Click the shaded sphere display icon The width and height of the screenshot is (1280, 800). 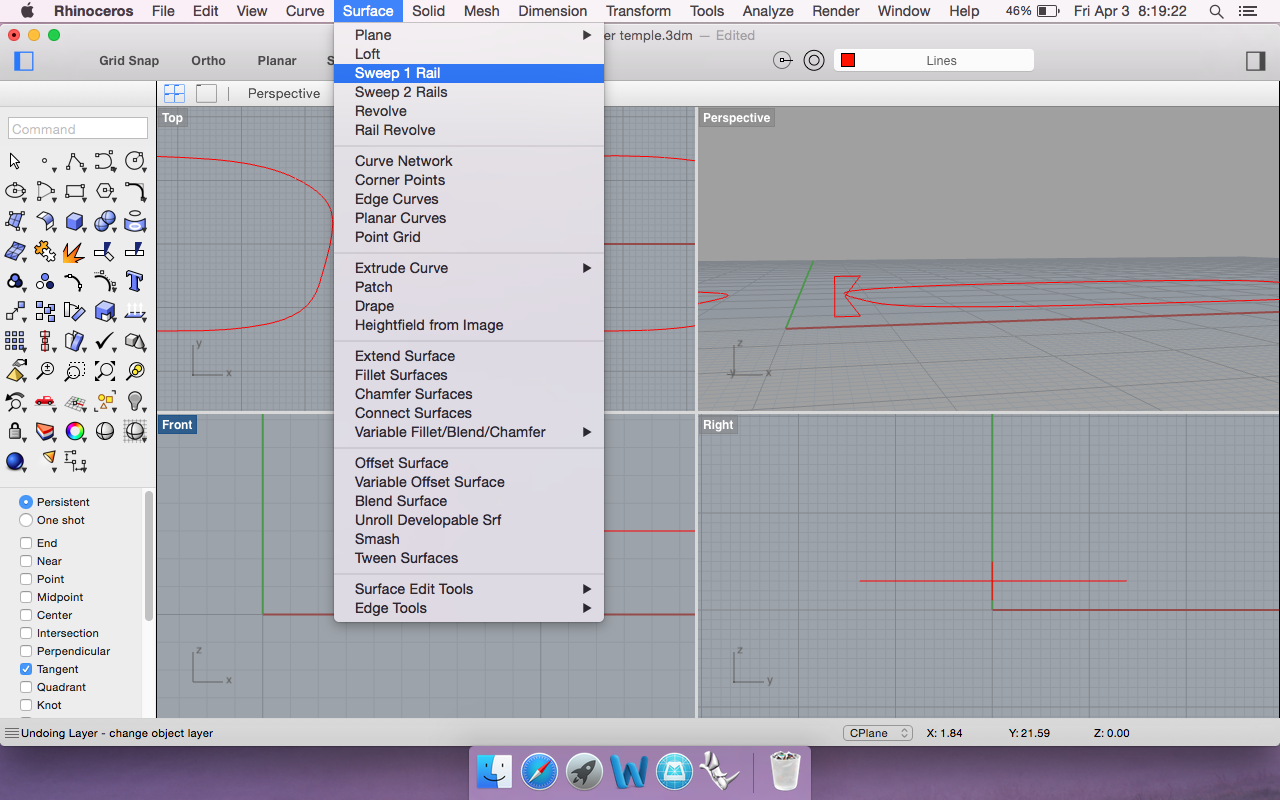[105, 431]
